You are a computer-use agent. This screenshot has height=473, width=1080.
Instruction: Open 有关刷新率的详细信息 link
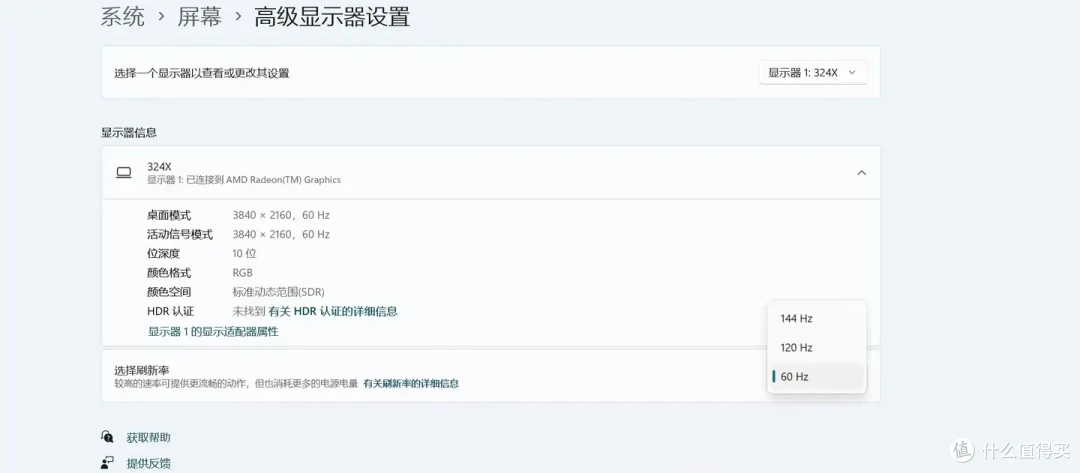(x=411, y=383)
